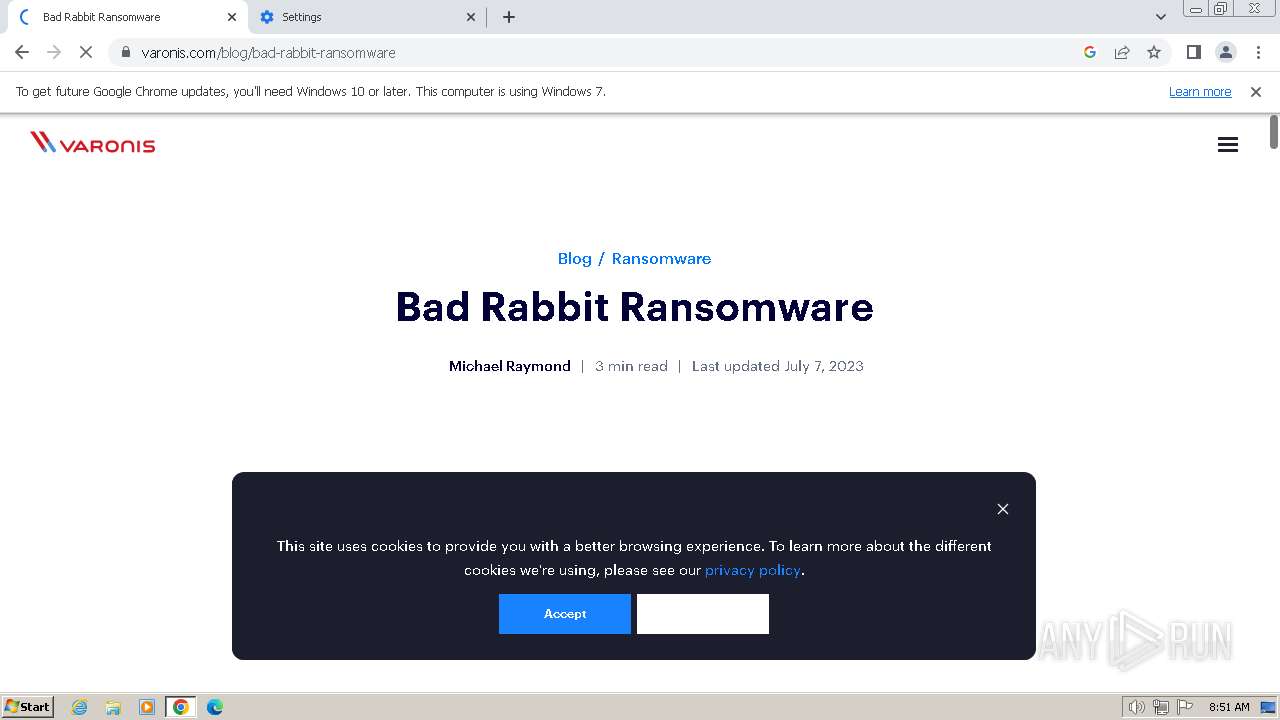Click the Varonis logo
The height and width of the screenshot is (720, 1280).
(93, 143)
